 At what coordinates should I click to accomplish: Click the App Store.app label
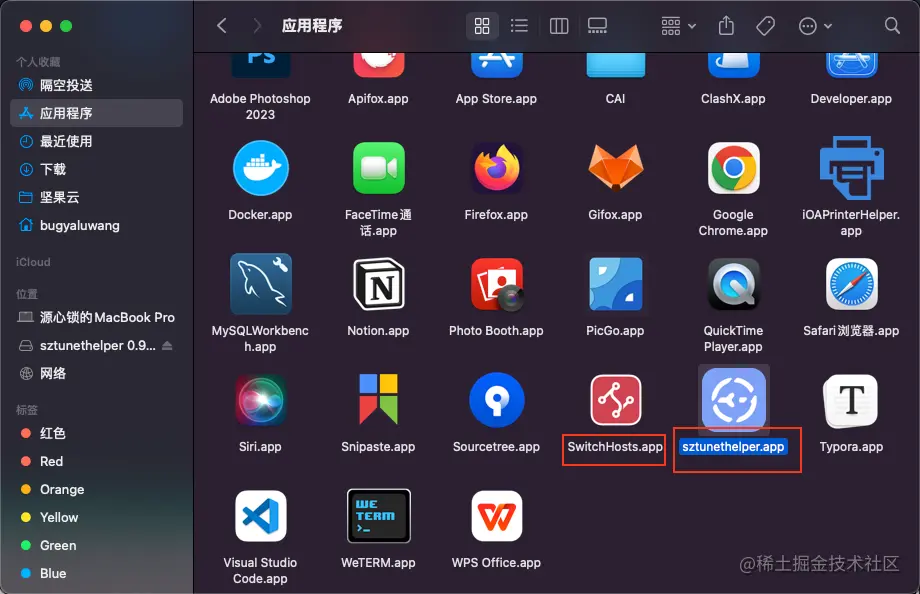coord(496,99)
